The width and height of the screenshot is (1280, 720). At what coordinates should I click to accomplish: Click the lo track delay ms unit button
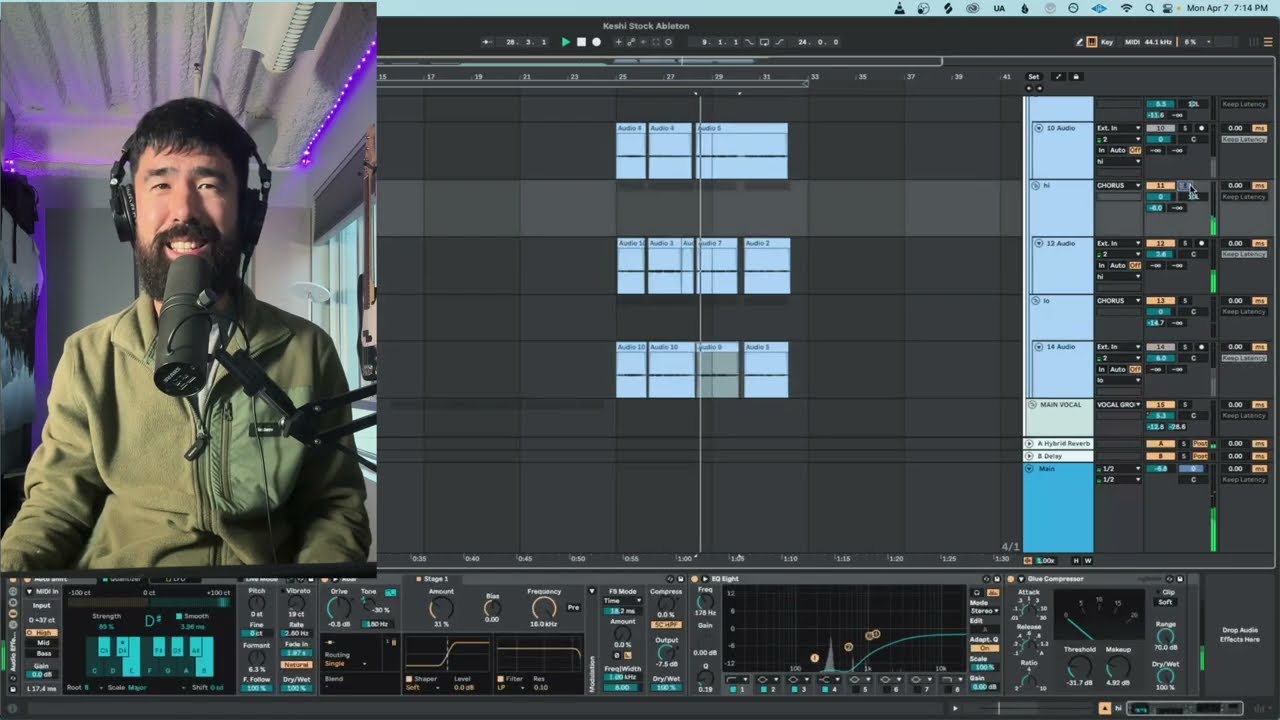(x=1260, y=300)
